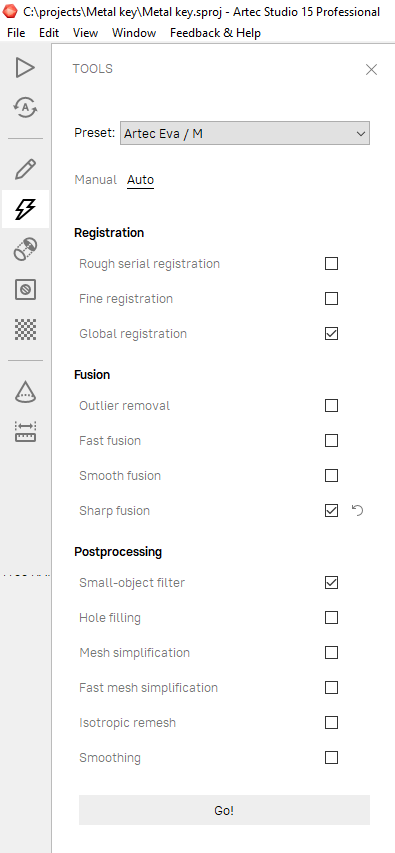Enable Hole filling checkbox
The height and width of the screenshot is (853, 395).
pos(331,617)
